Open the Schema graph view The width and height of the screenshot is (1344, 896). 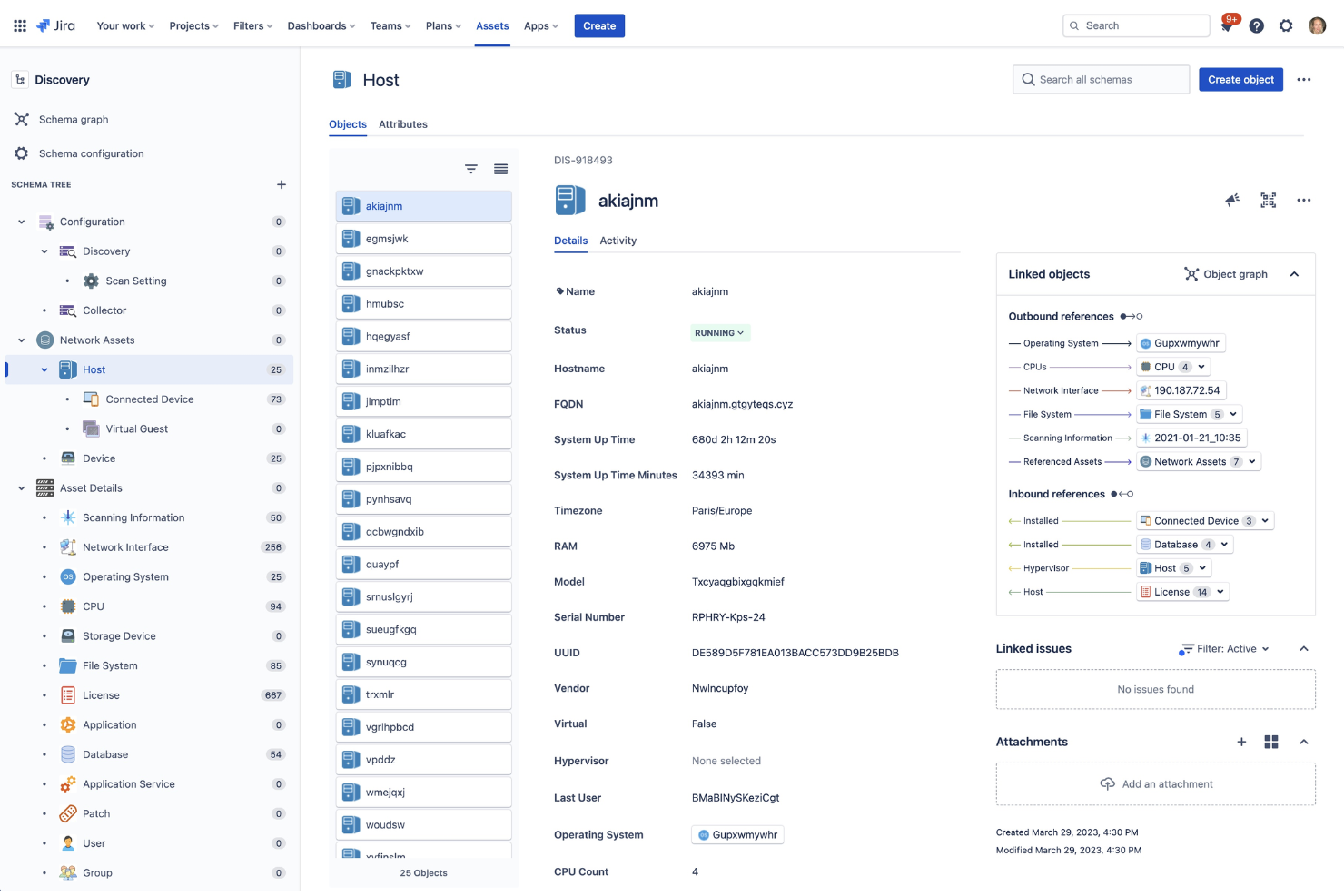tap(74, 119)
